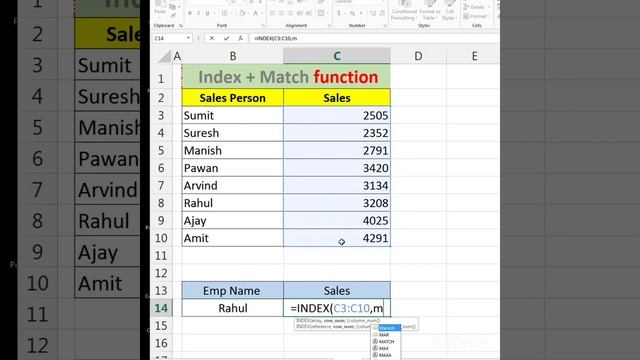Click the Font Color letter A icon
Image resolution: width=640 pixels, height=360 pixels.
tap(256, 13)
